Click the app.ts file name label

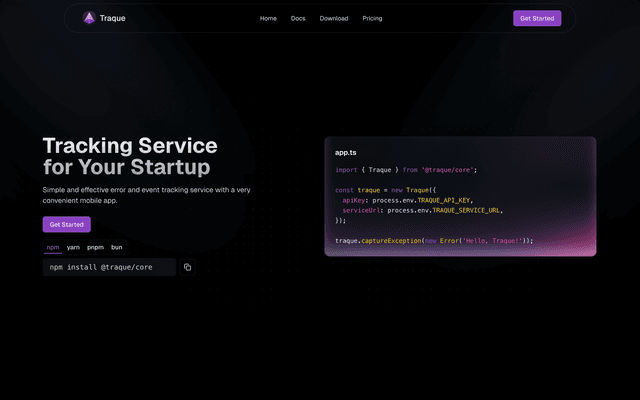346,152
